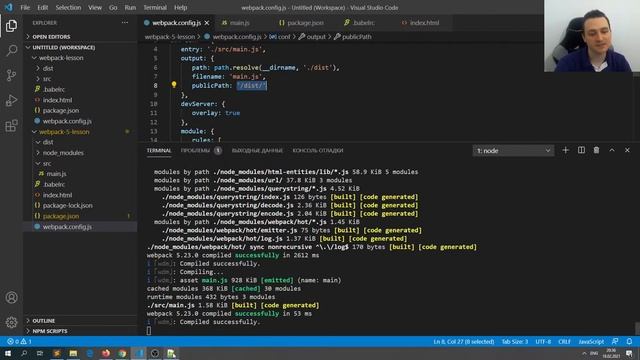Image resolution: width=640 pixels, height=360 pixels.
Task: Open Firefox from the taskbar
Action: click(x=106, y=353)
